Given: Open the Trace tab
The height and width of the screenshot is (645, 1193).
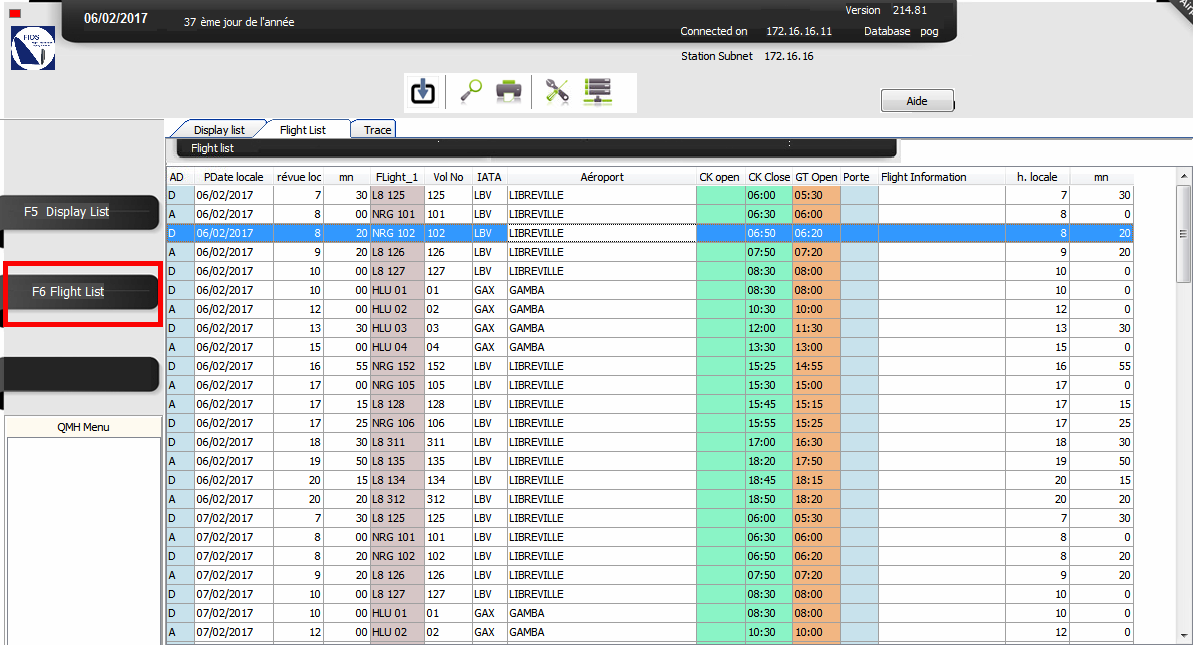Looking at the screenshot, I should click(377, 130).
